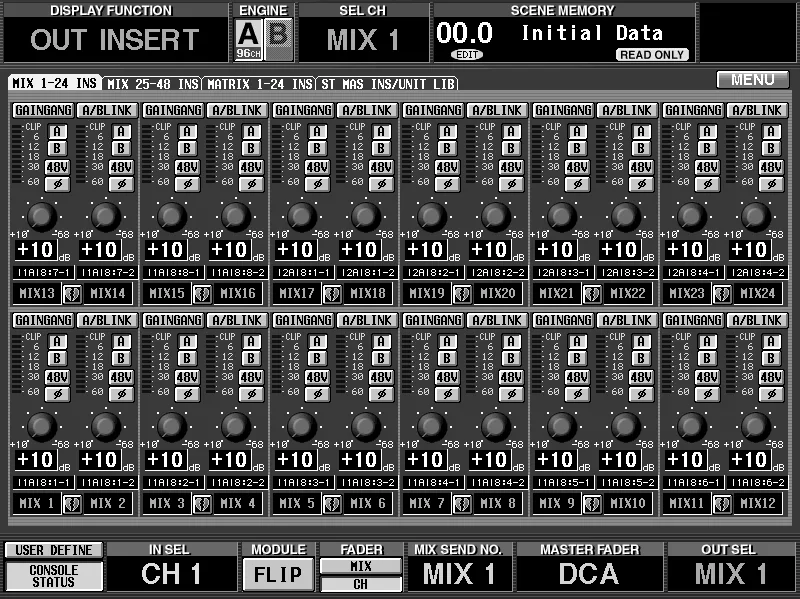
Task: Click the I2AI8:4-2 patch field for MIX24
Action: pos(757,272)
